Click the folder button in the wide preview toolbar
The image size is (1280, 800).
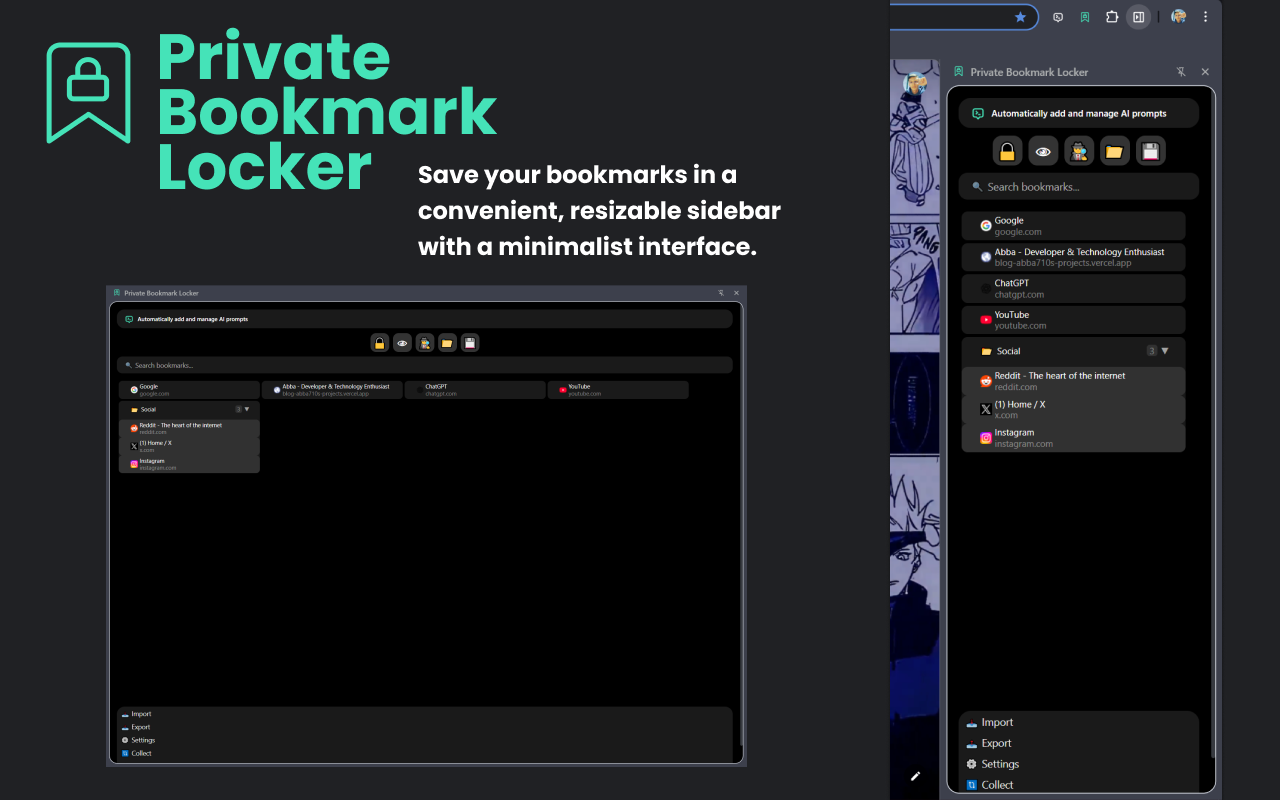tap(447, 343)
